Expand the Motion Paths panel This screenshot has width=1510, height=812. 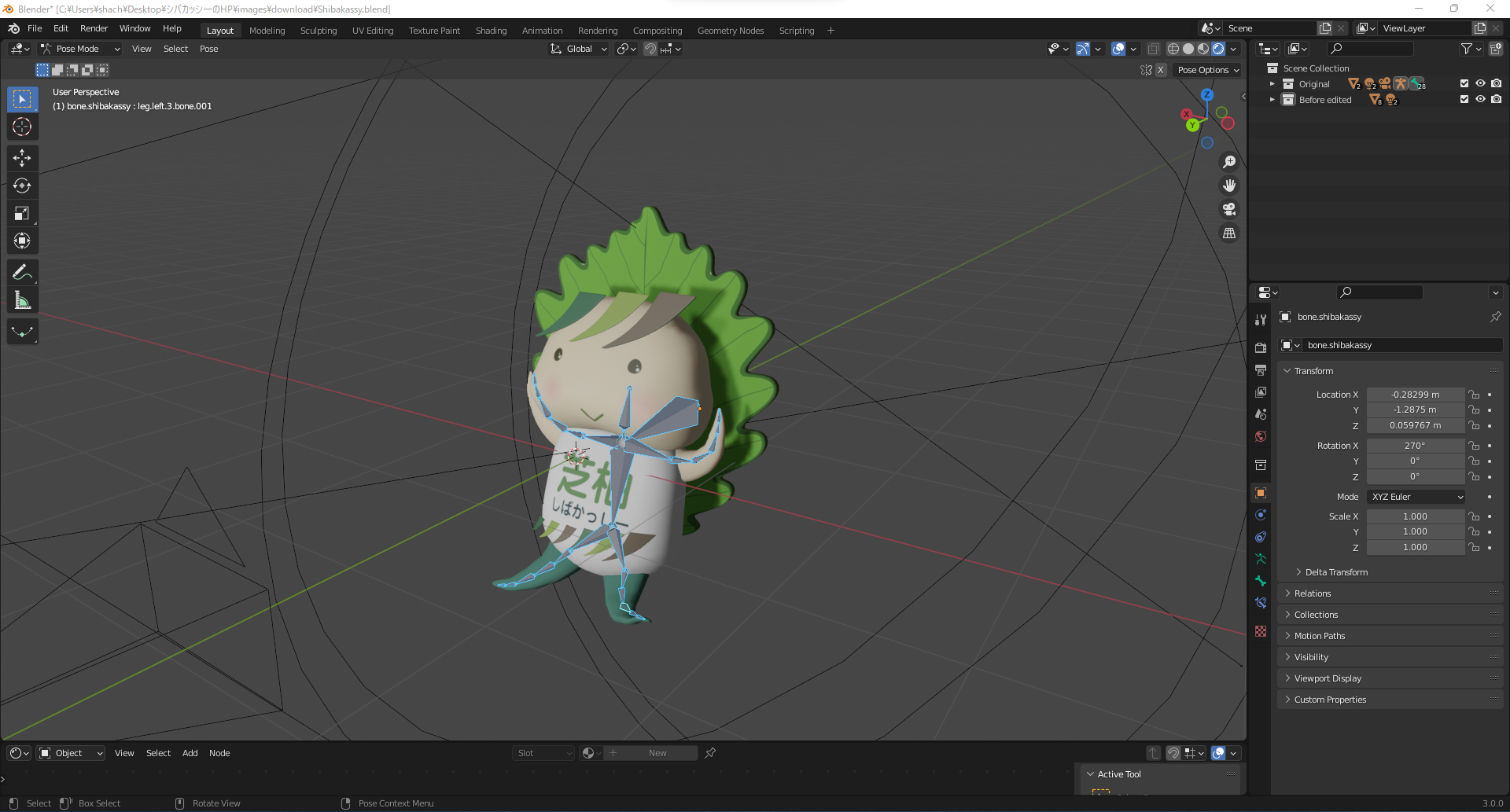1319,636
